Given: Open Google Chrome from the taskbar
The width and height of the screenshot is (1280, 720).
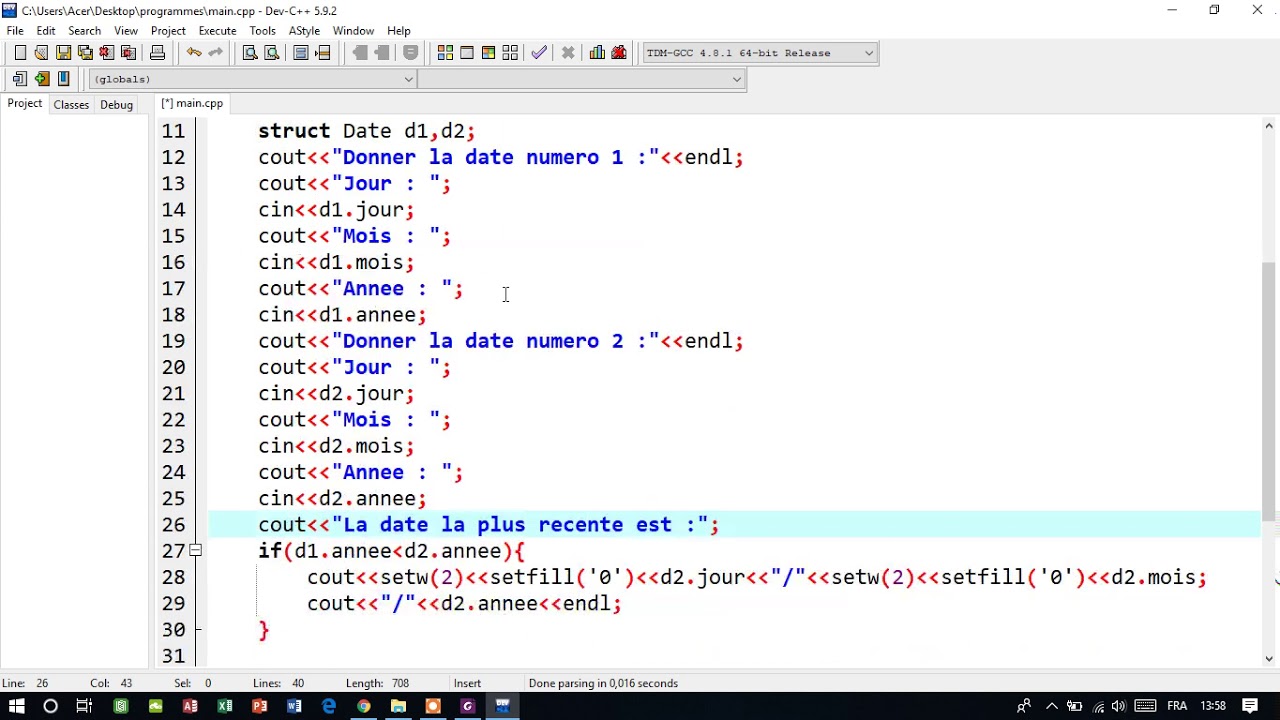Looking at the screenshot, I should tap(364, 706).
